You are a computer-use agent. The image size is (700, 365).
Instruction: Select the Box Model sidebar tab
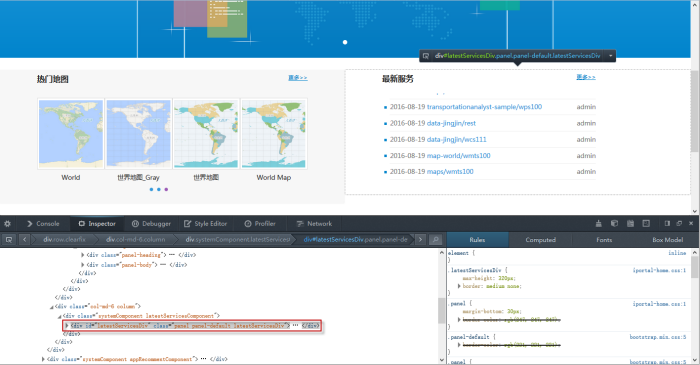coord(667,240)
